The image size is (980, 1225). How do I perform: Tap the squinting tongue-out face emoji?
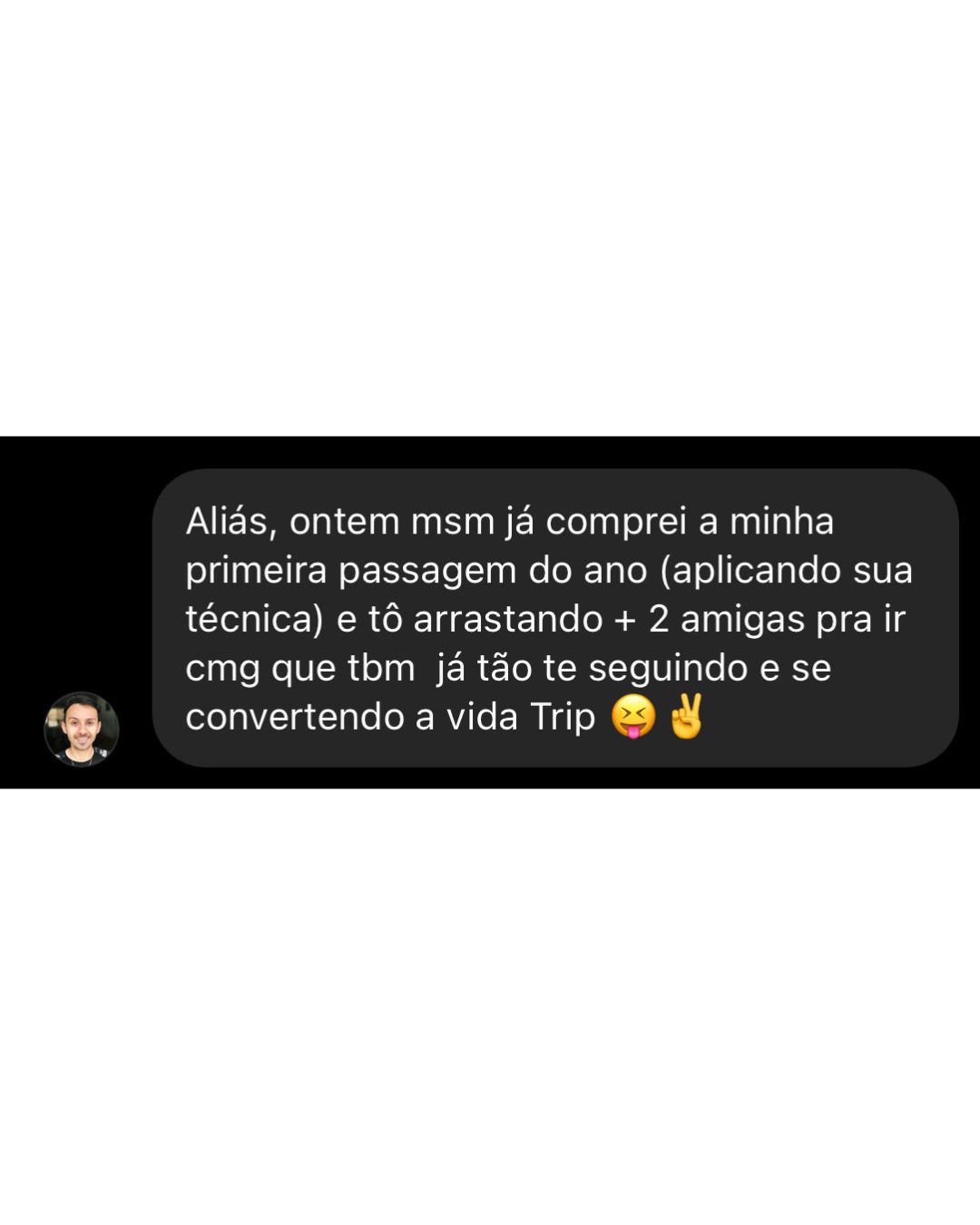632,717
